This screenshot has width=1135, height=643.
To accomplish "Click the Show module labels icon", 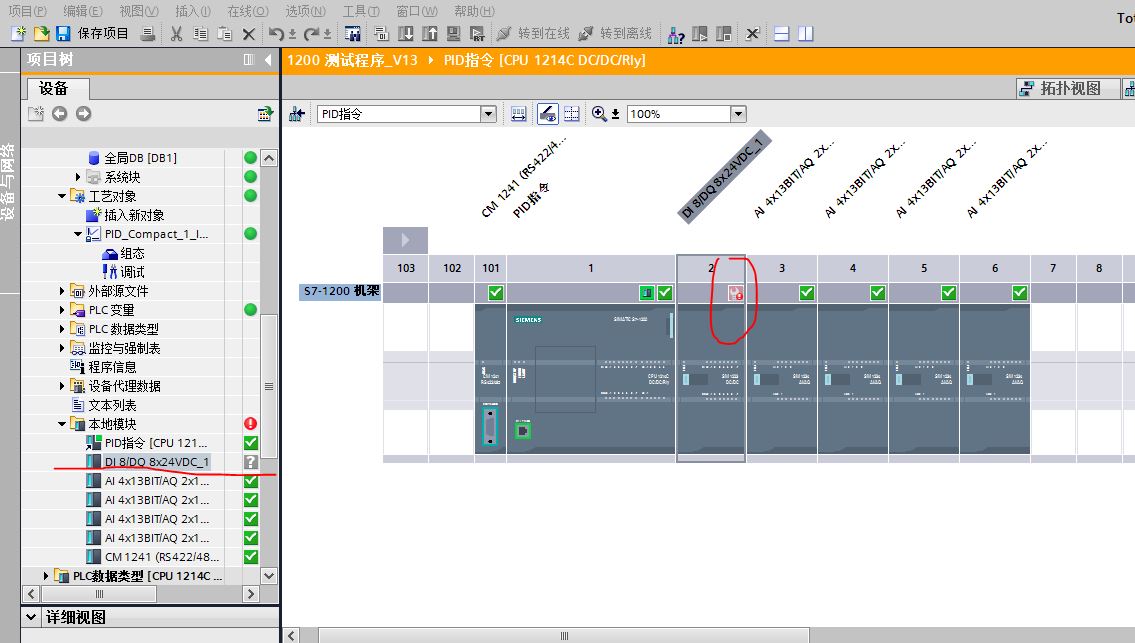I will click(x=547, y=114).
